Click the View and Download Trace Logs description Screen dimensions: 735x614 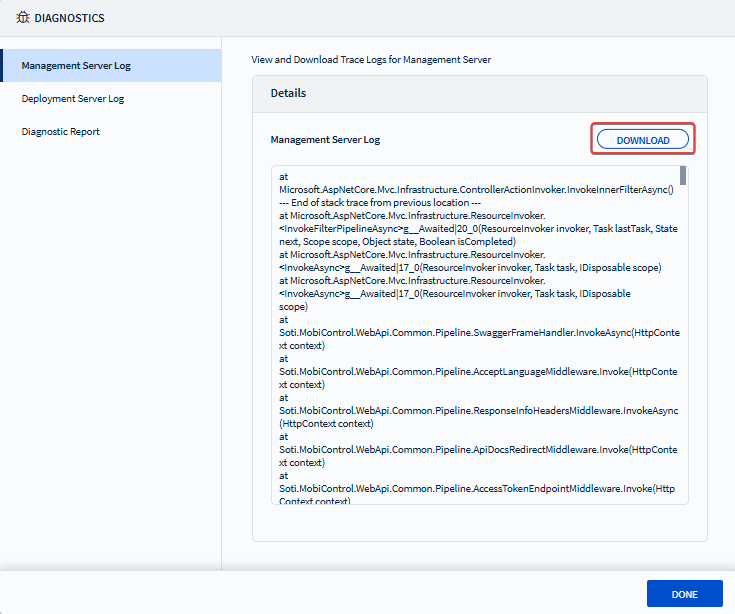(371, 60)
